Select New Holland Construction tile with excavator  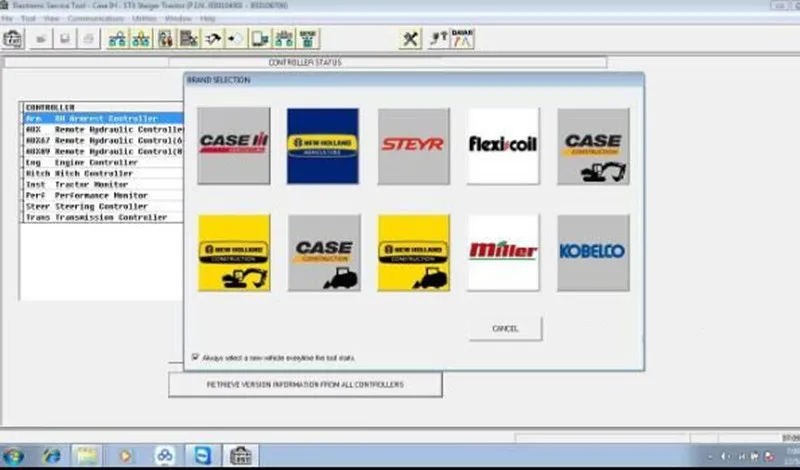pyautogui.click(x=234, y=253)
